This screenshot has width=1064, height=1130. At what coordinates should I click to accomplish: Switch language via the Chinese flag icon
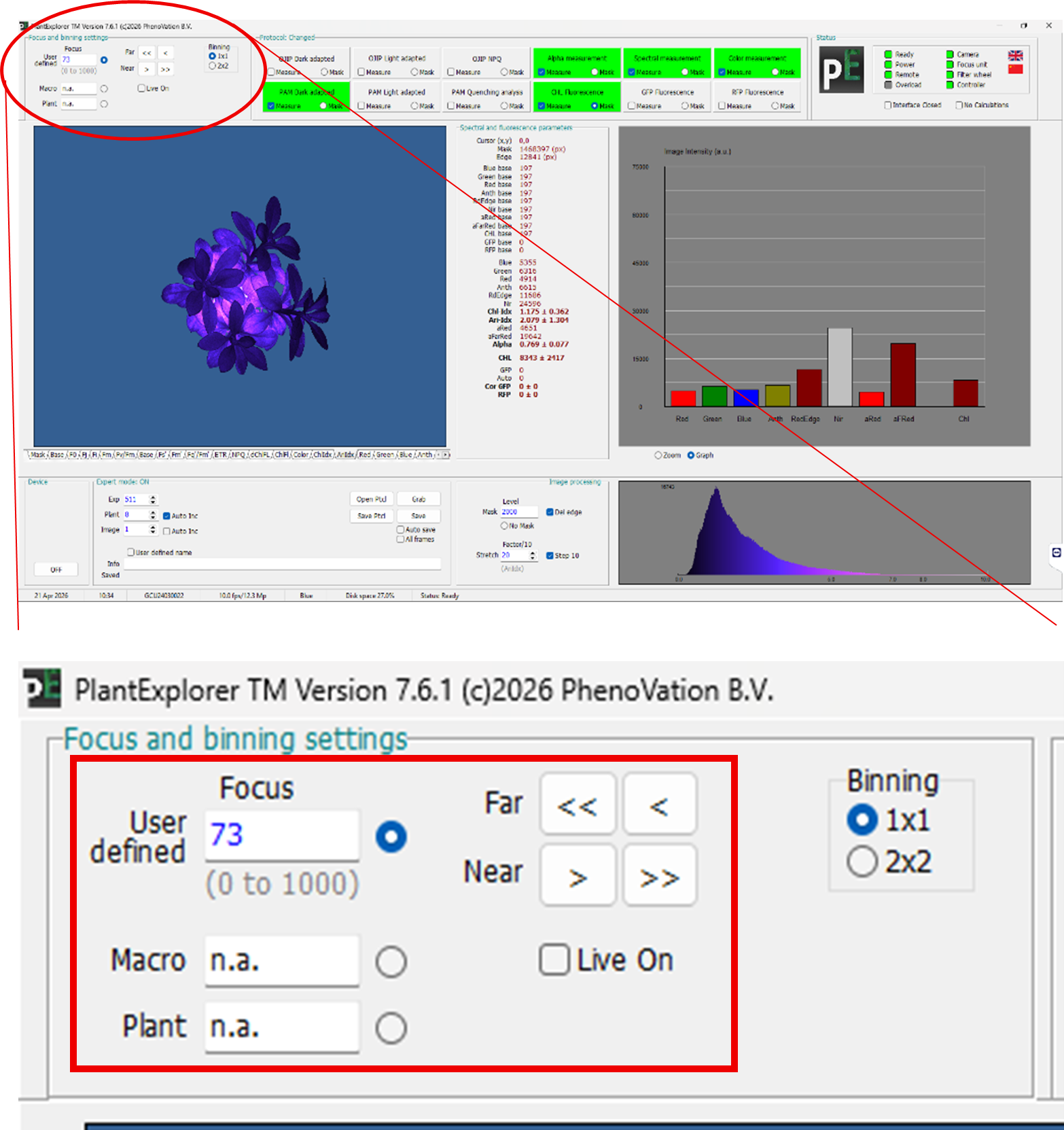[1015, 69]
